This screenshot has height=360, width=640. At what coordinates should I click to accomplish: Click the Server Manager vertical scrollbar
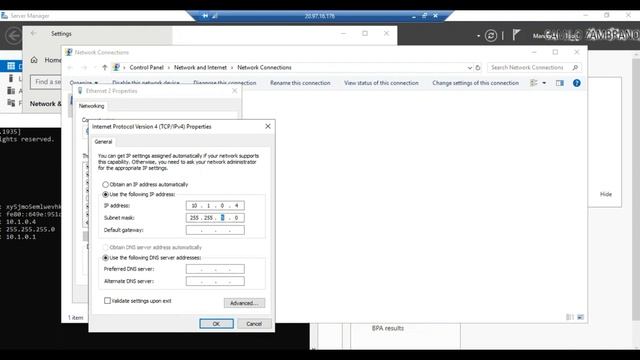coord(636,188)
